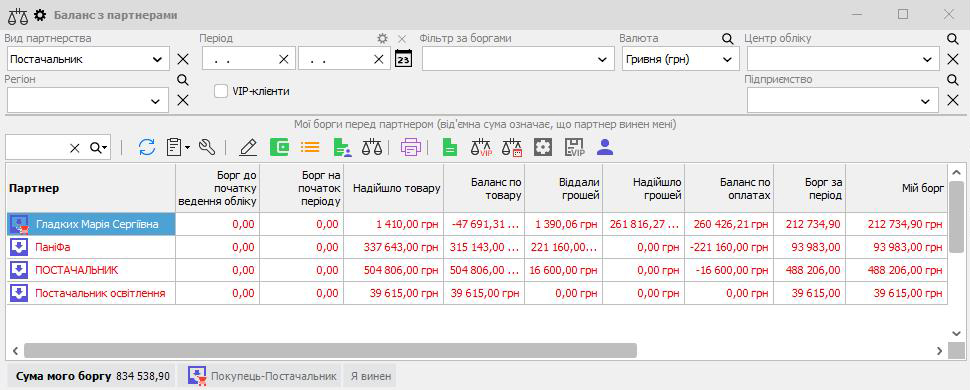Select the Постачальник освітлення row

point(476,293)
